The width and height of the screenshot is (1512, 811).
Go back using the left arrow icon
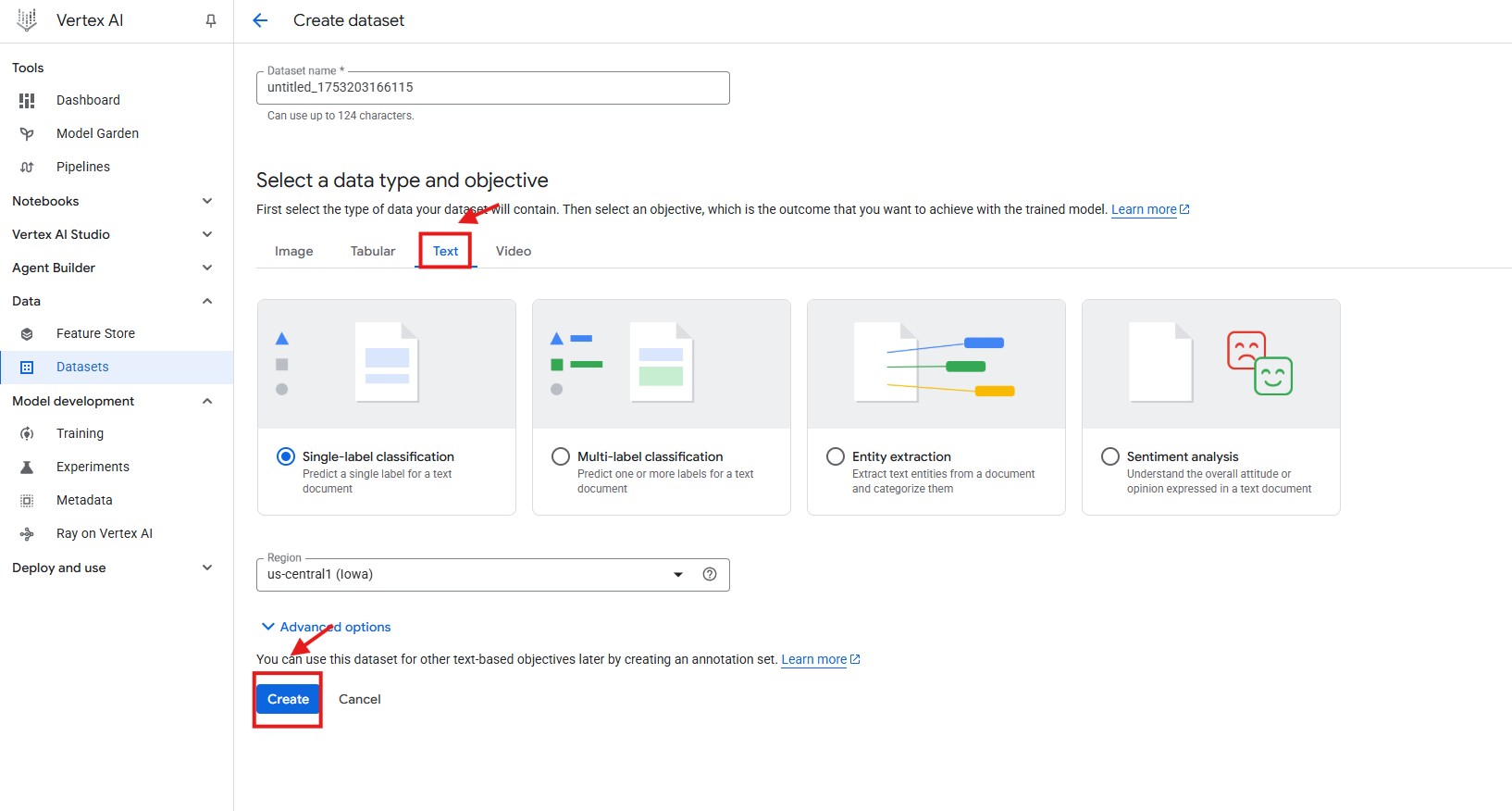tap(260, 20)
